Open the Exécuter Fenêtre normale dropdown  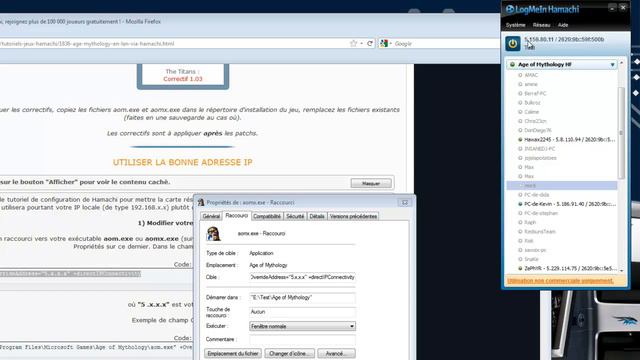point(302,326)
